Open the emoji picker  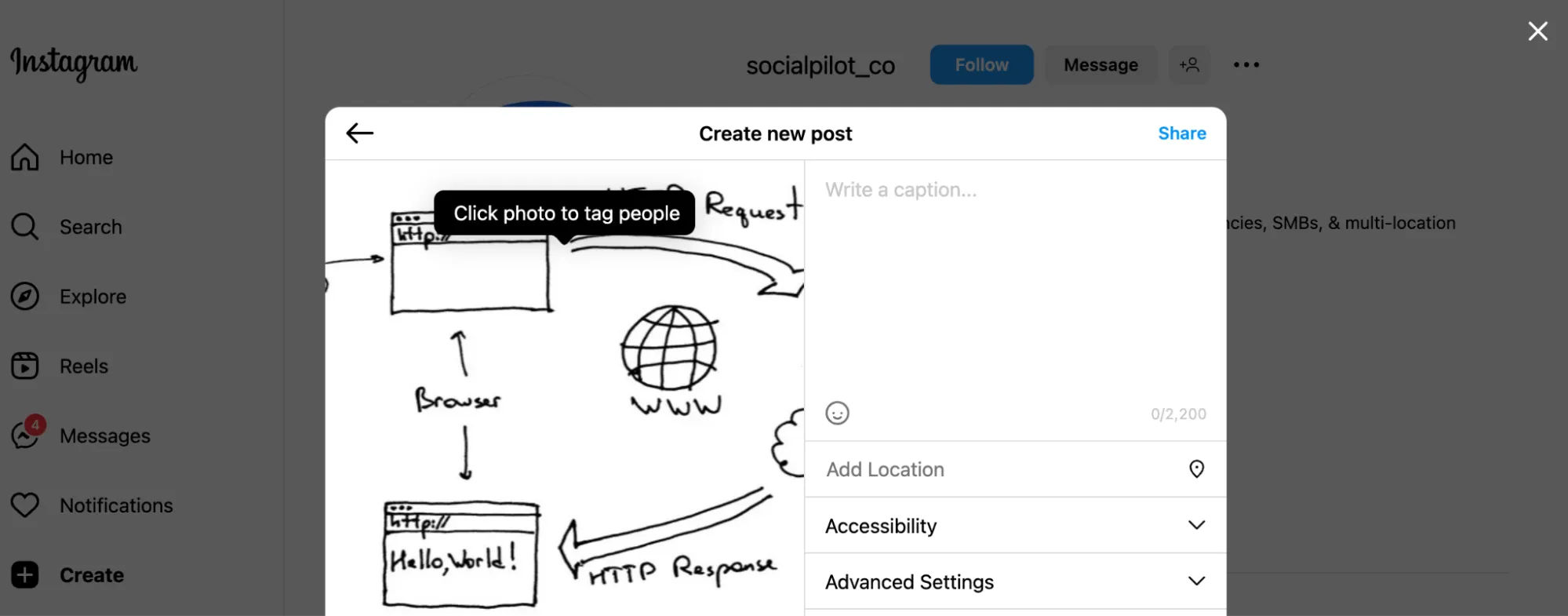click(x=837, y=413)
